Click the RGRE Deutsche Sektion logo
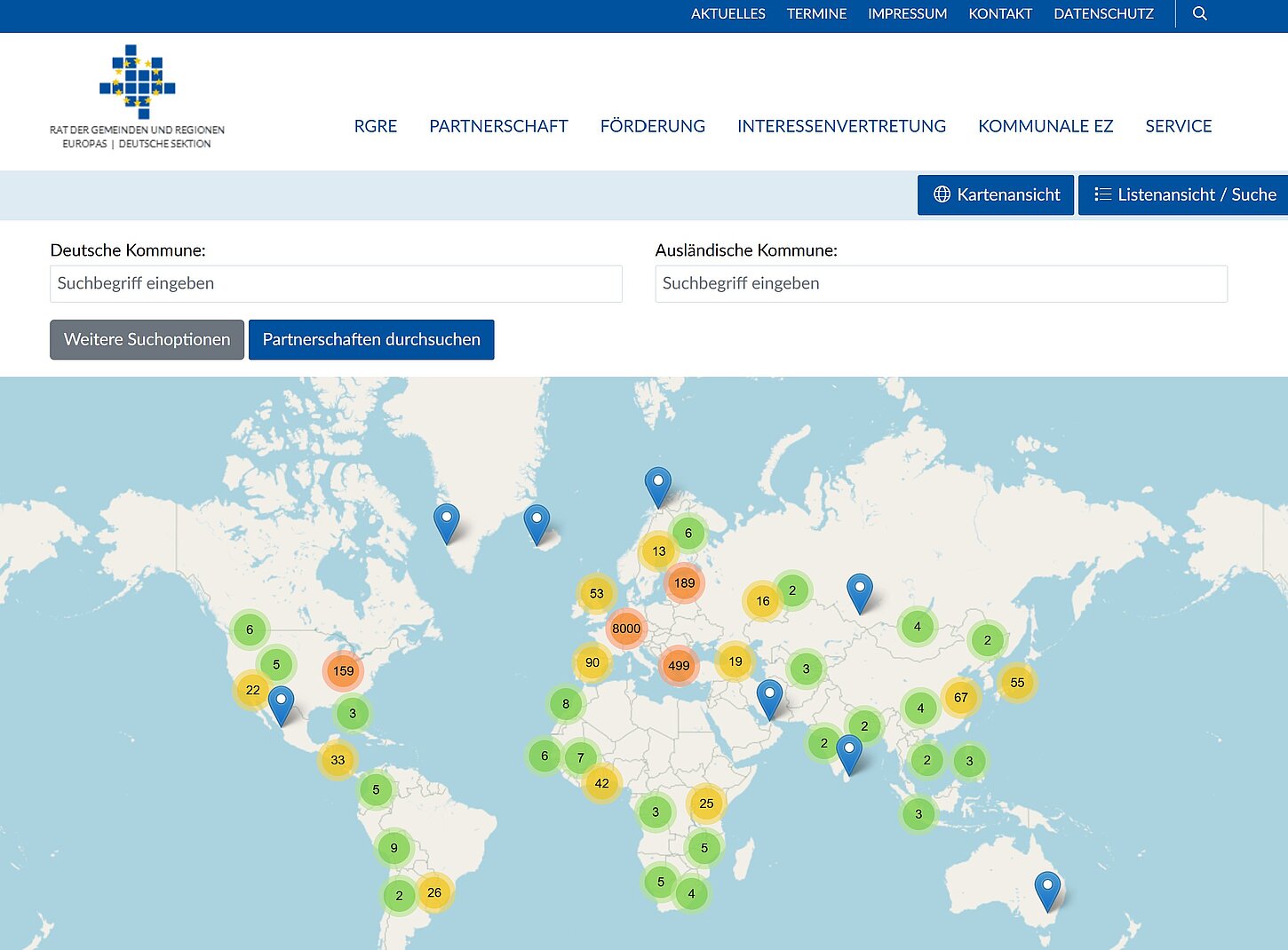The height and width of the screenshot is (950, 1288). pos(138,89)
